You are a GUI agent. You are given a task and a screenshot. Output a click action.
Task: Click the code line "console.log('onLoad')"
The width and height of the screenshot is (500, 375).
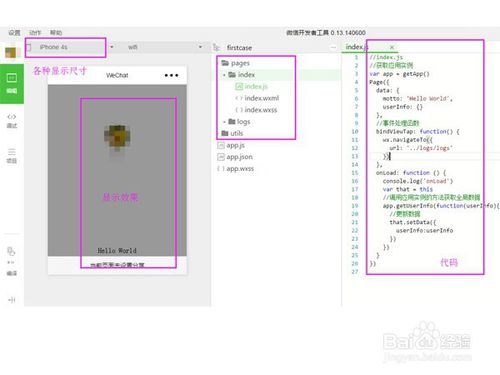pos(418,181)
